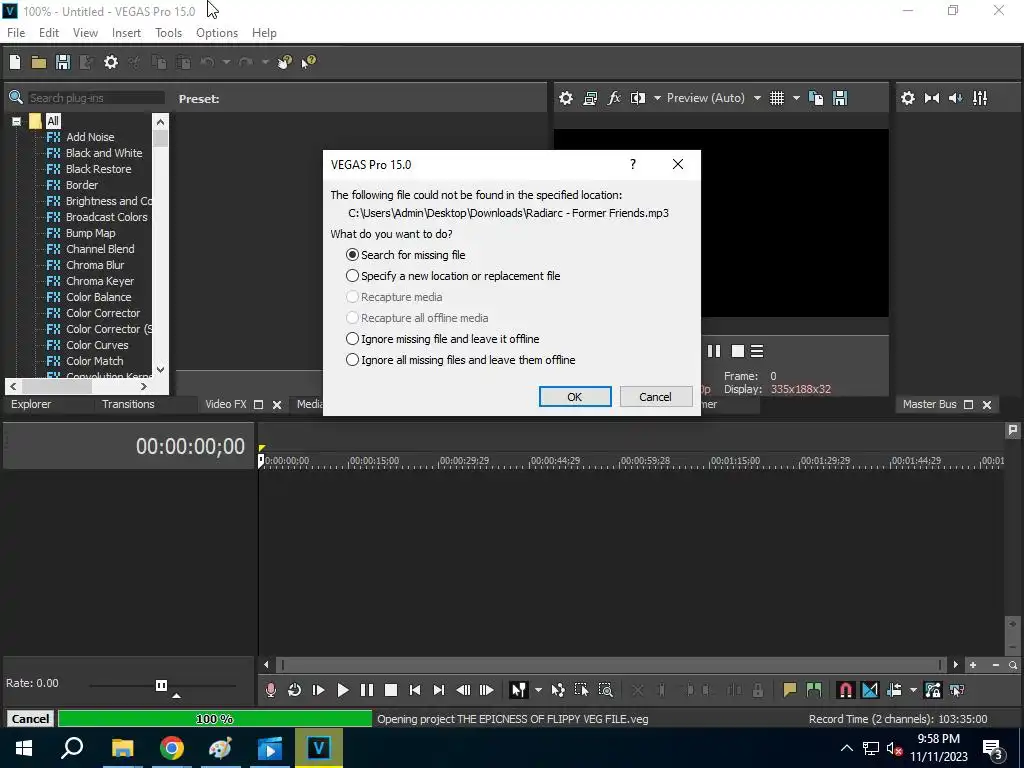Click the record microphone button in transport
The height and width of the screenshot is (768, 1024).
[270, 690]
